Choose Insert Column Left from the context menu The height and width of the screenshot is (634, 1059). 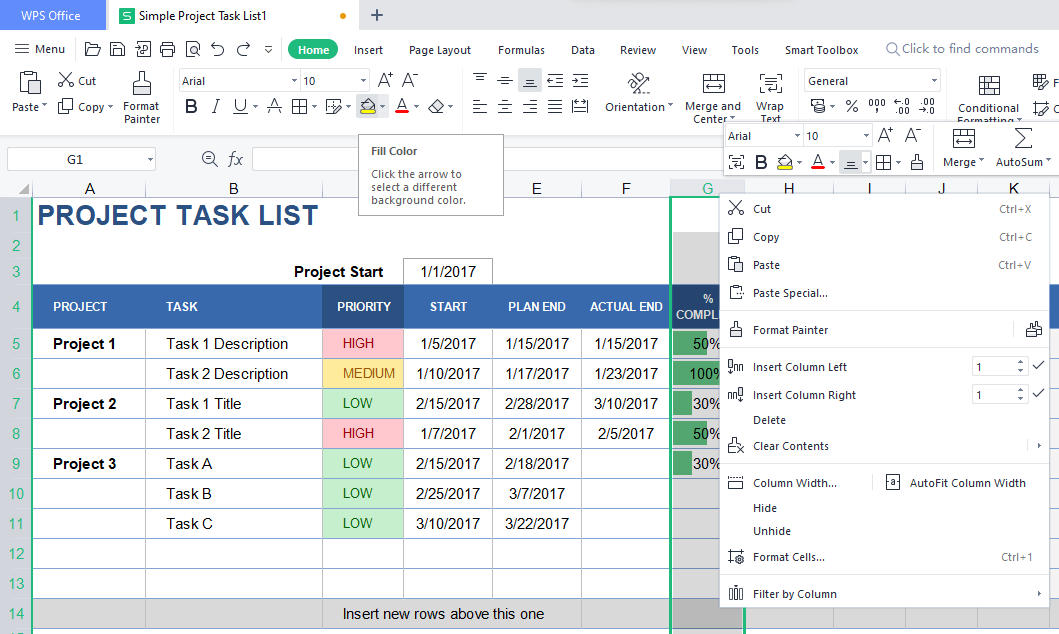(x=799, y=367)
